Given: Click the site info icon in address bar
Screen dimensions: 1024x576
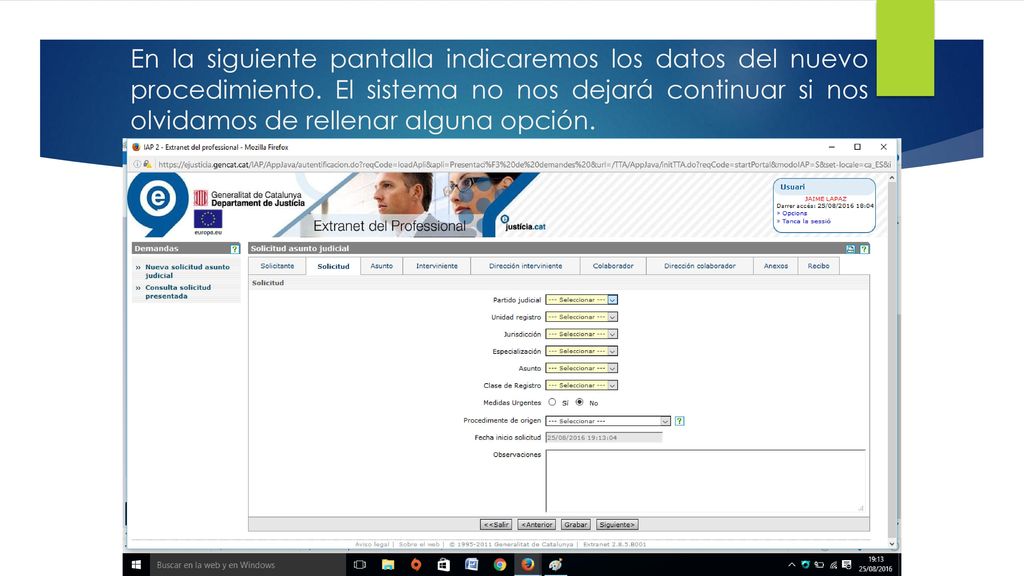Looking at the screenshot, I should click(137, 165).
